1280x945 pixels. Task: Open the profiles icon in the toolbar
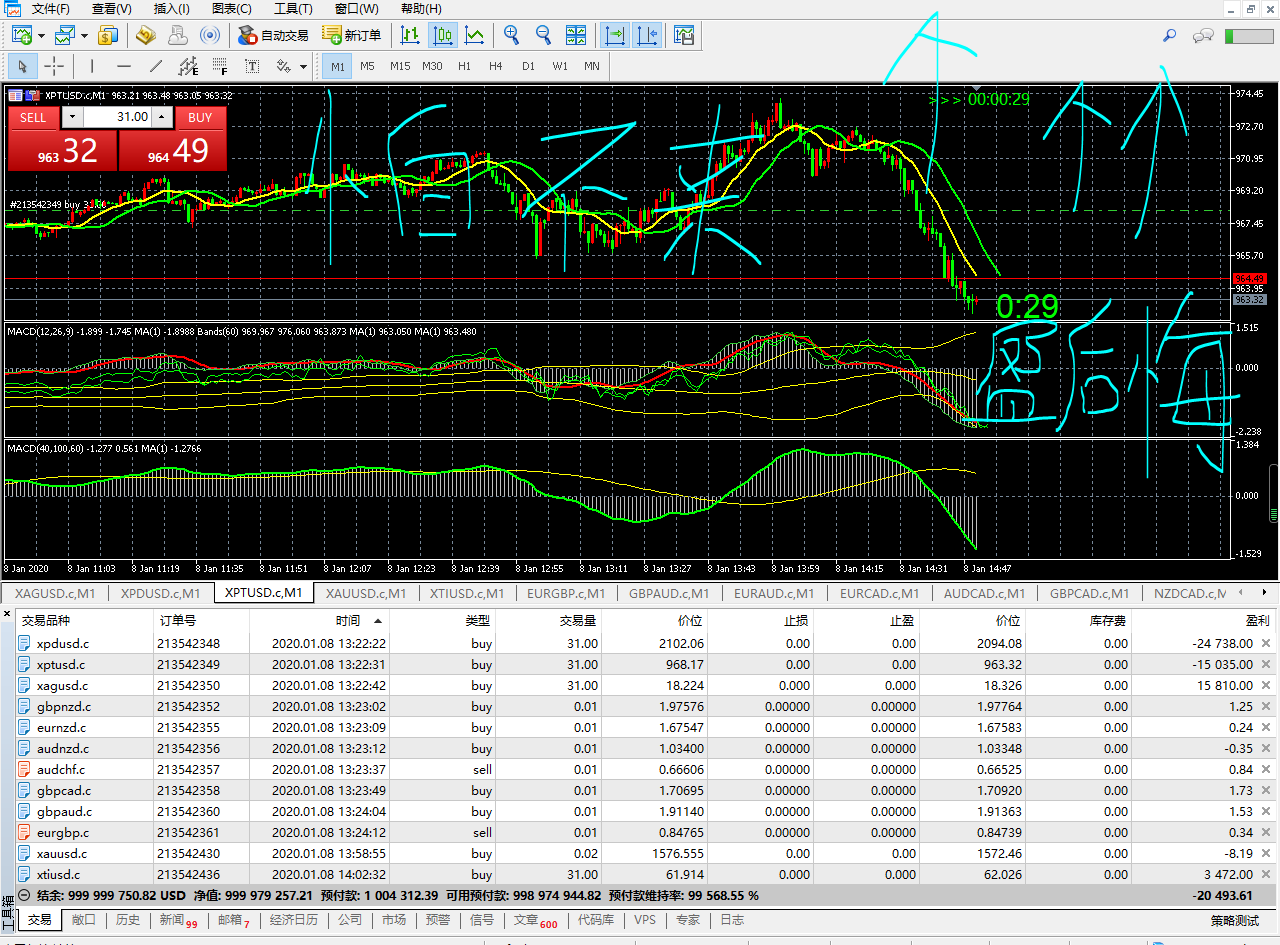tap(66, 36)
